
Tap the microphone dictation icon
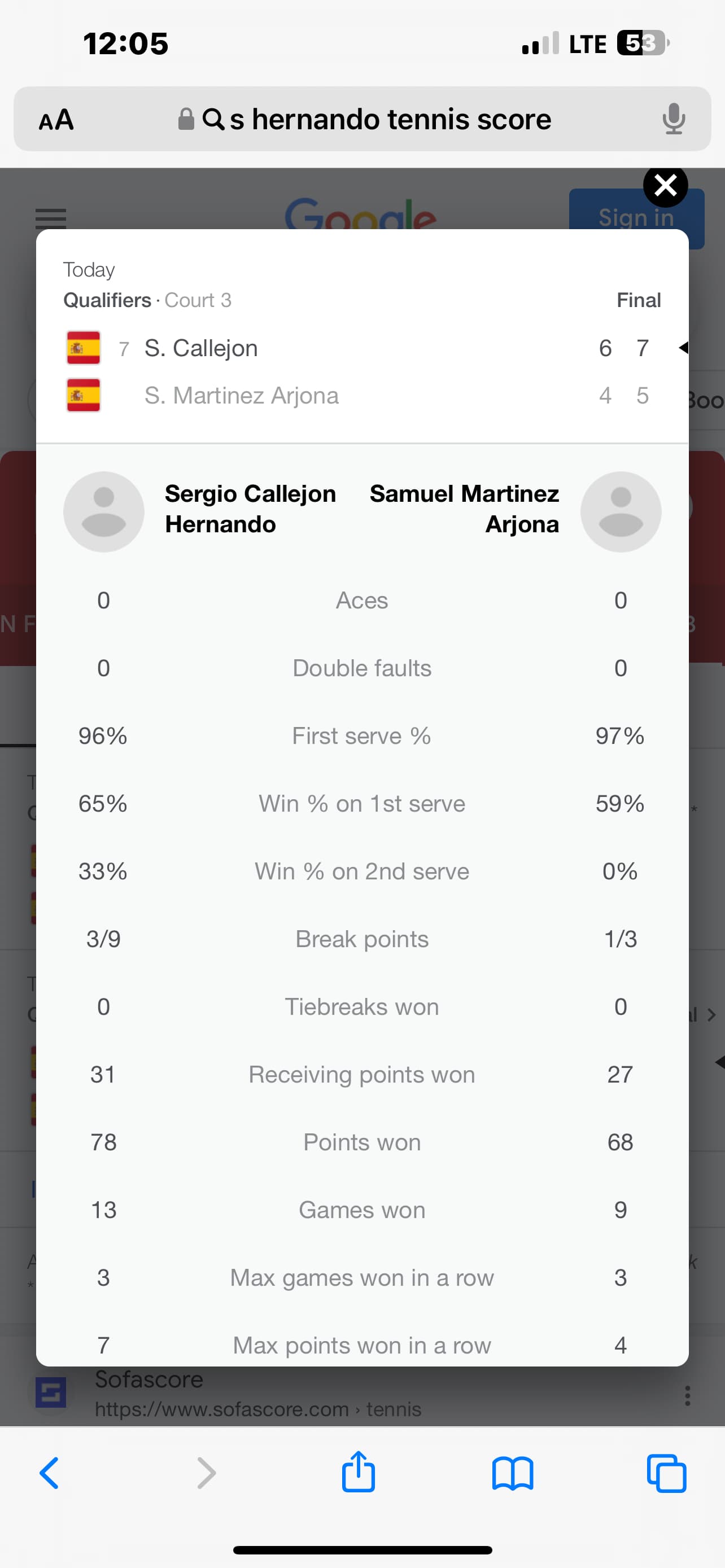tap(673, 119)
